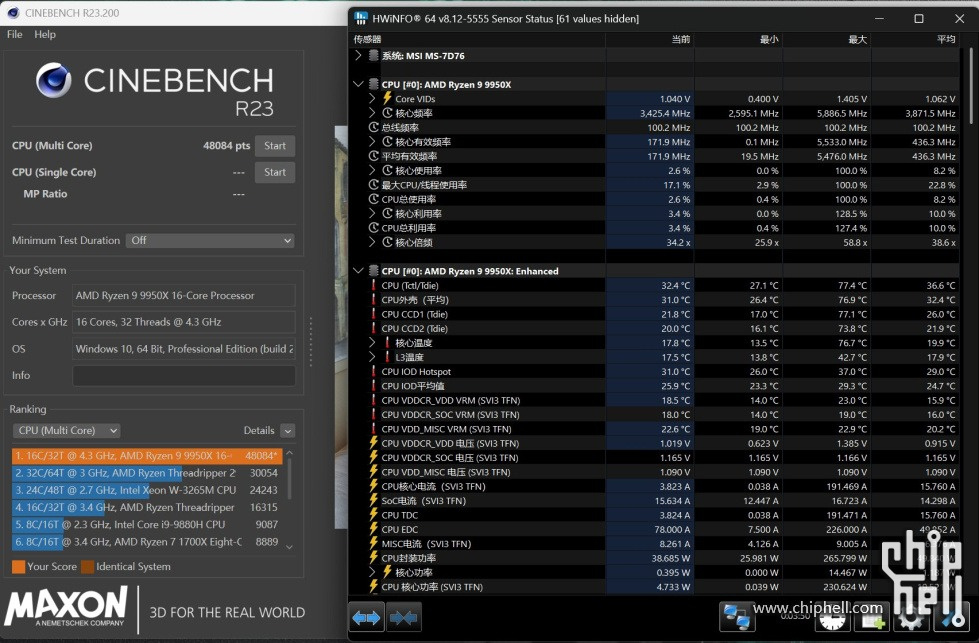Open the Help menu in Cinebench
Image resolution: width=979 pixels, height=643 pixels.
coord(45,34)
